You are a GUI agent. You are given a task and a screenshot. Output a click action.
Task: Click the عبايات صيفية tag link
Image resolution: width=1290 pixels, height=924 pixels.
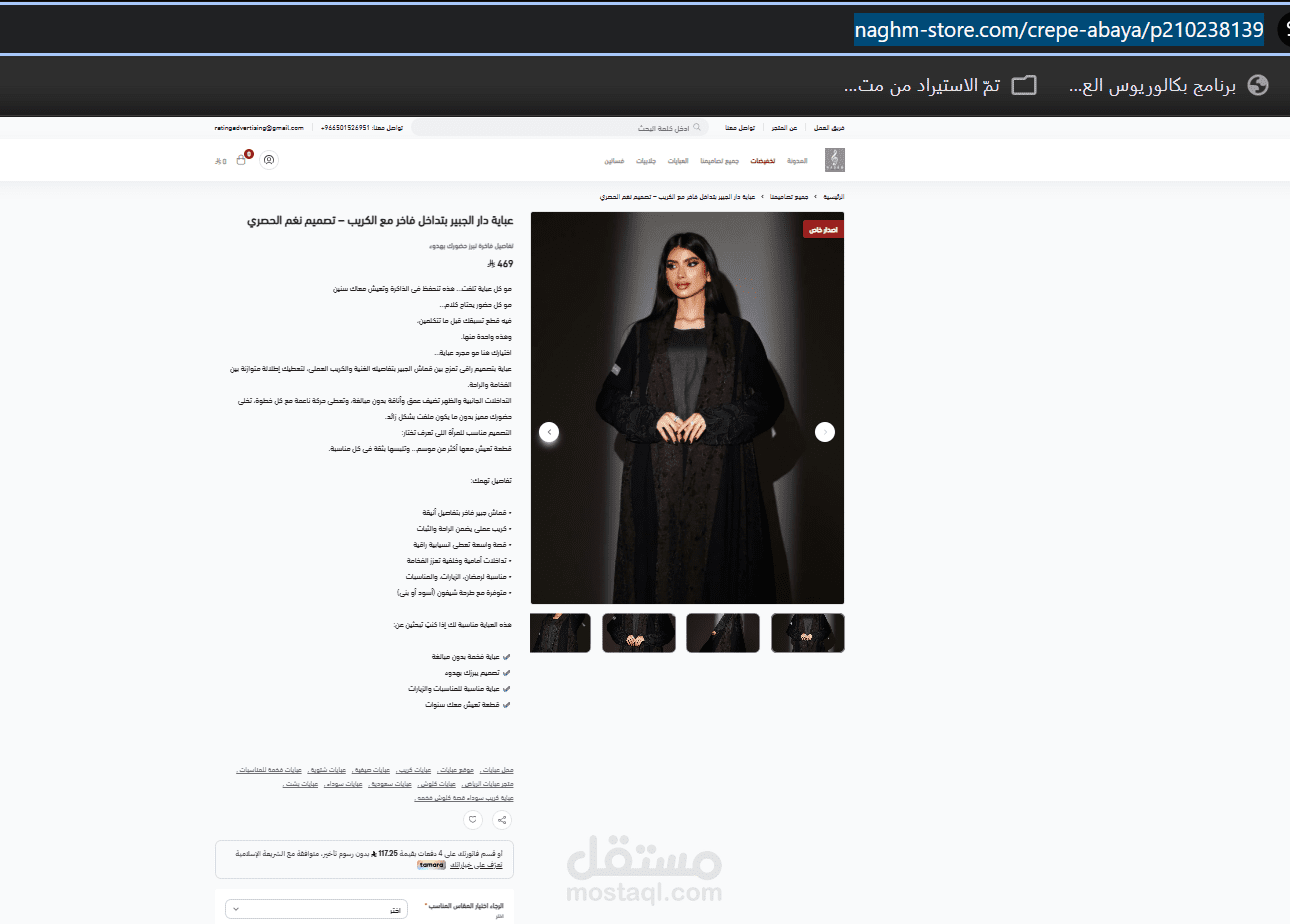point(371,770)
